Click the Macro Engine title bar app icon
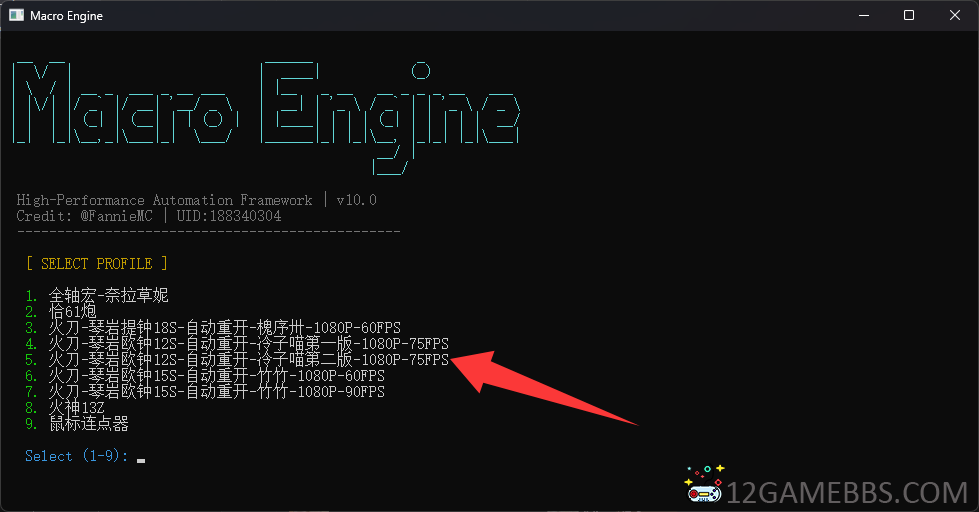This screenshot has width=979, height=512. pos(16,15)
